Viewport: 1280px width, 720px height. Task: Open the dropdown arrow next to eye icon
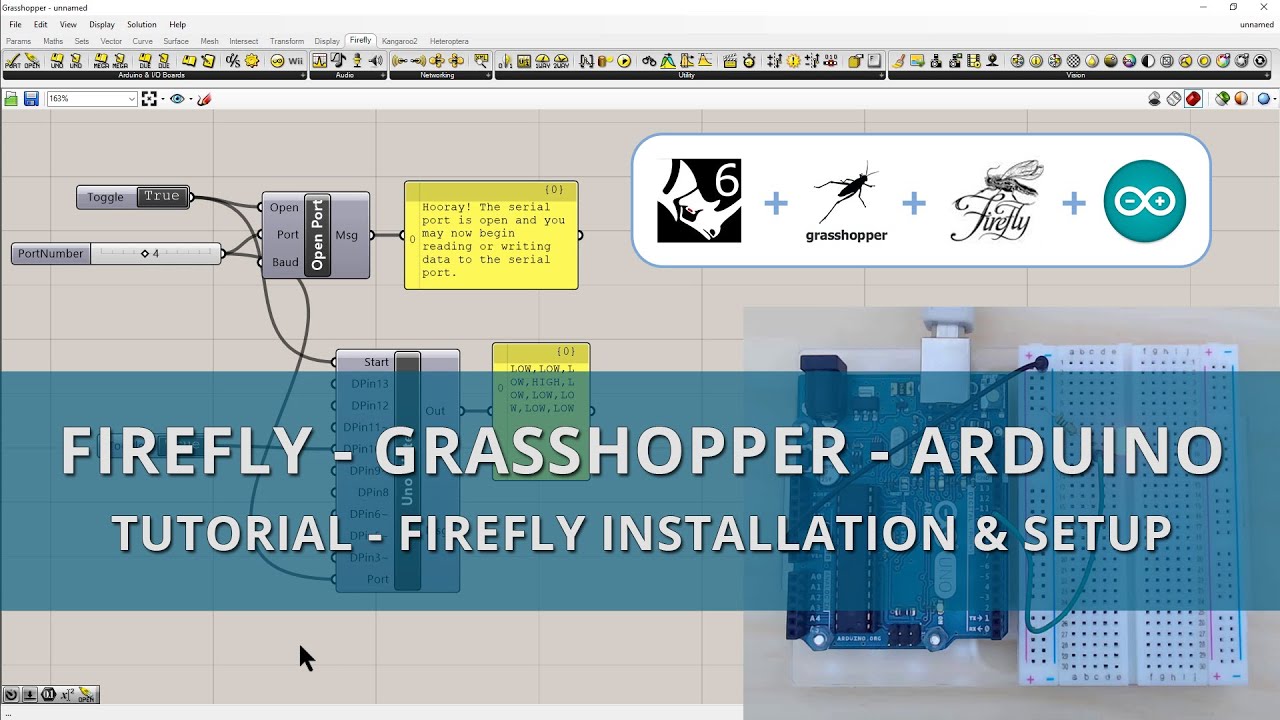click(189, 99)
